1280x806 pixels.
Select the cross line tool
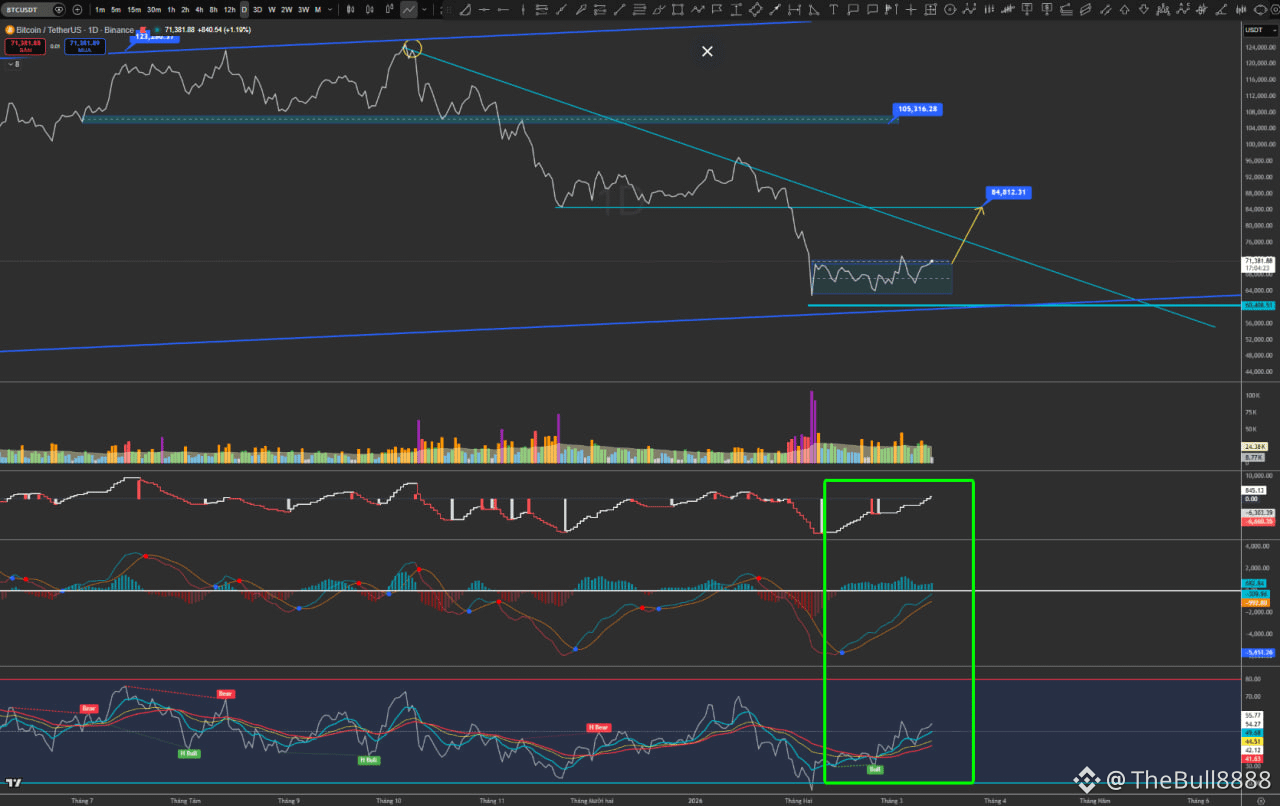point(911,9)
